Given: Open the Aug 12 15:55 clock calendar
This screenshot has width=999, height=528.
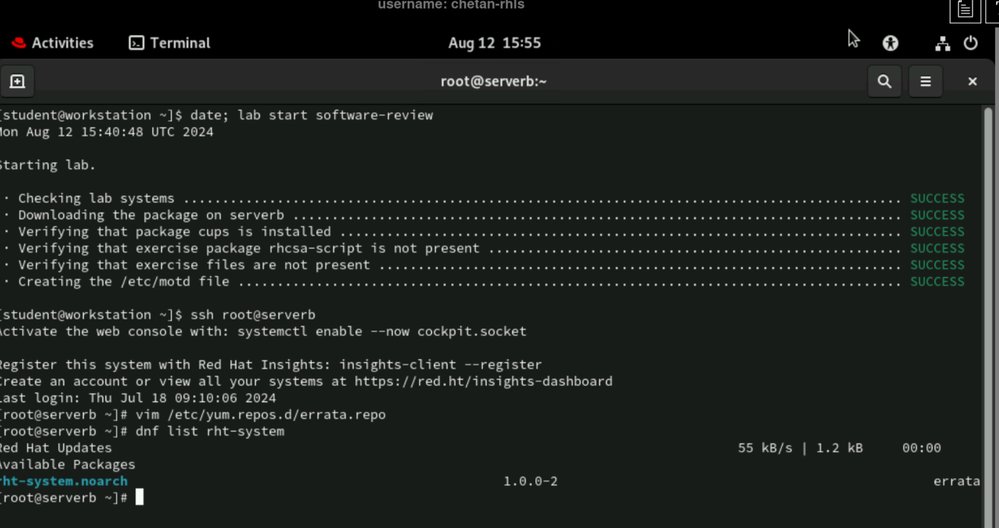Looking at the screenshot, I should click(x=494, y=43).
